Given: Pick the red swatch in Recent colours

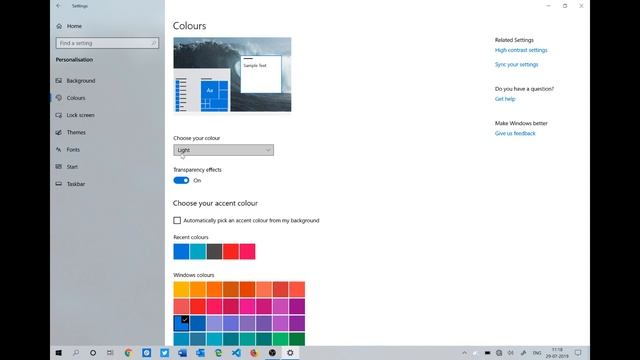Looking at the screenshot, I should 231,251.
